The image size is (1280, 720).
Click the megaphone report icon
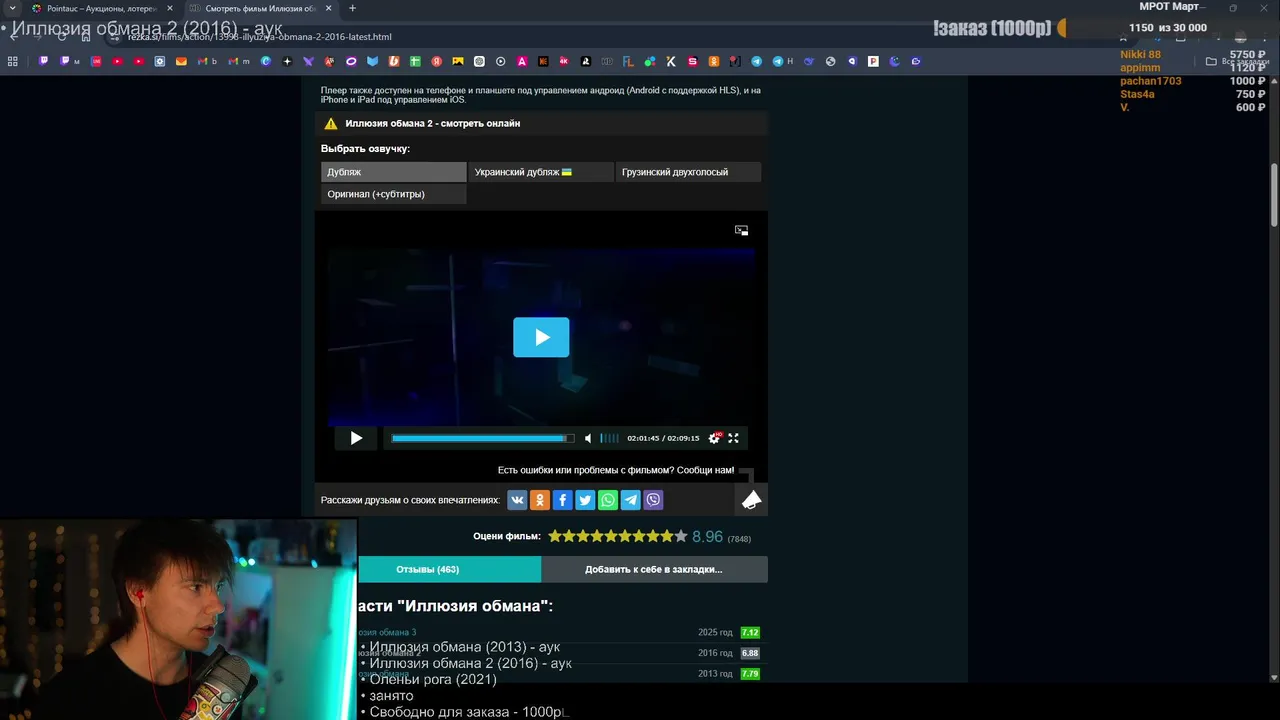pyautogui.click(x=751, y=500)
